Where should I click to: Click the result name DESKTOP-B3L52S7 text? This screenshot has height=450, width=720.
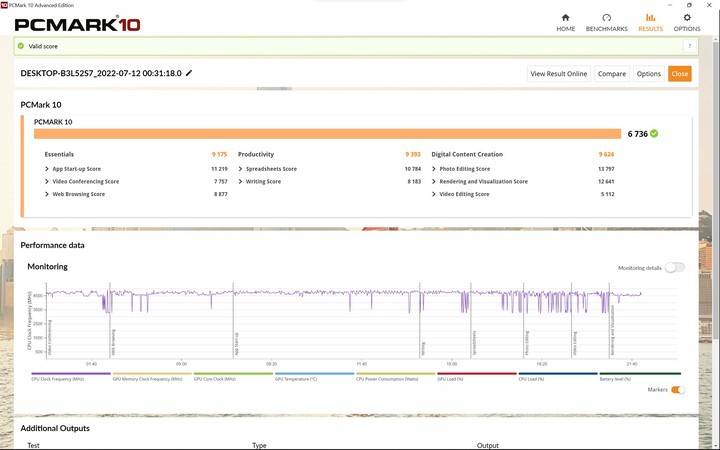[101, 73]
